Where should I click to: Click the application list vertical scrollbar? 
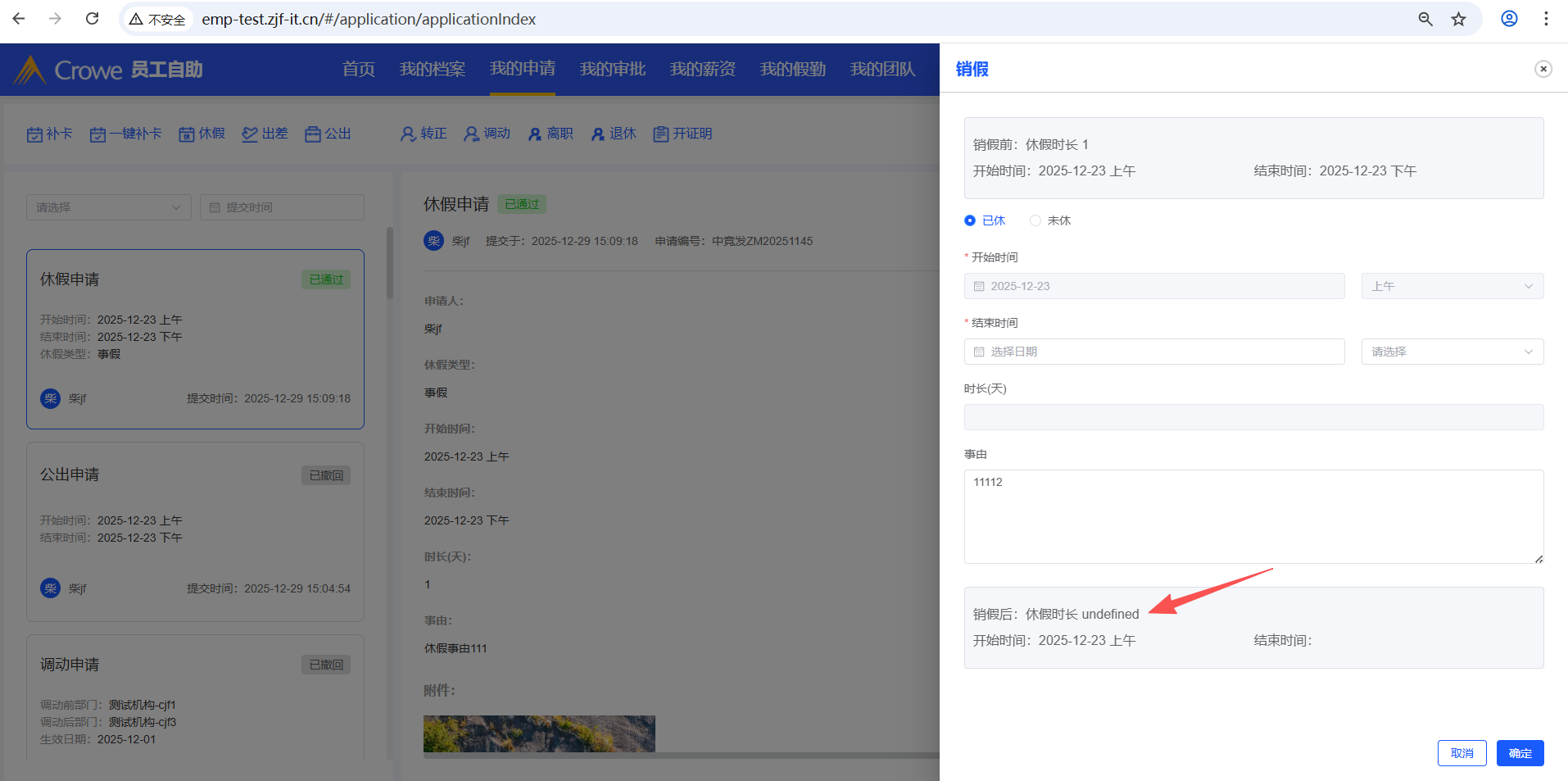pos(390,263)
